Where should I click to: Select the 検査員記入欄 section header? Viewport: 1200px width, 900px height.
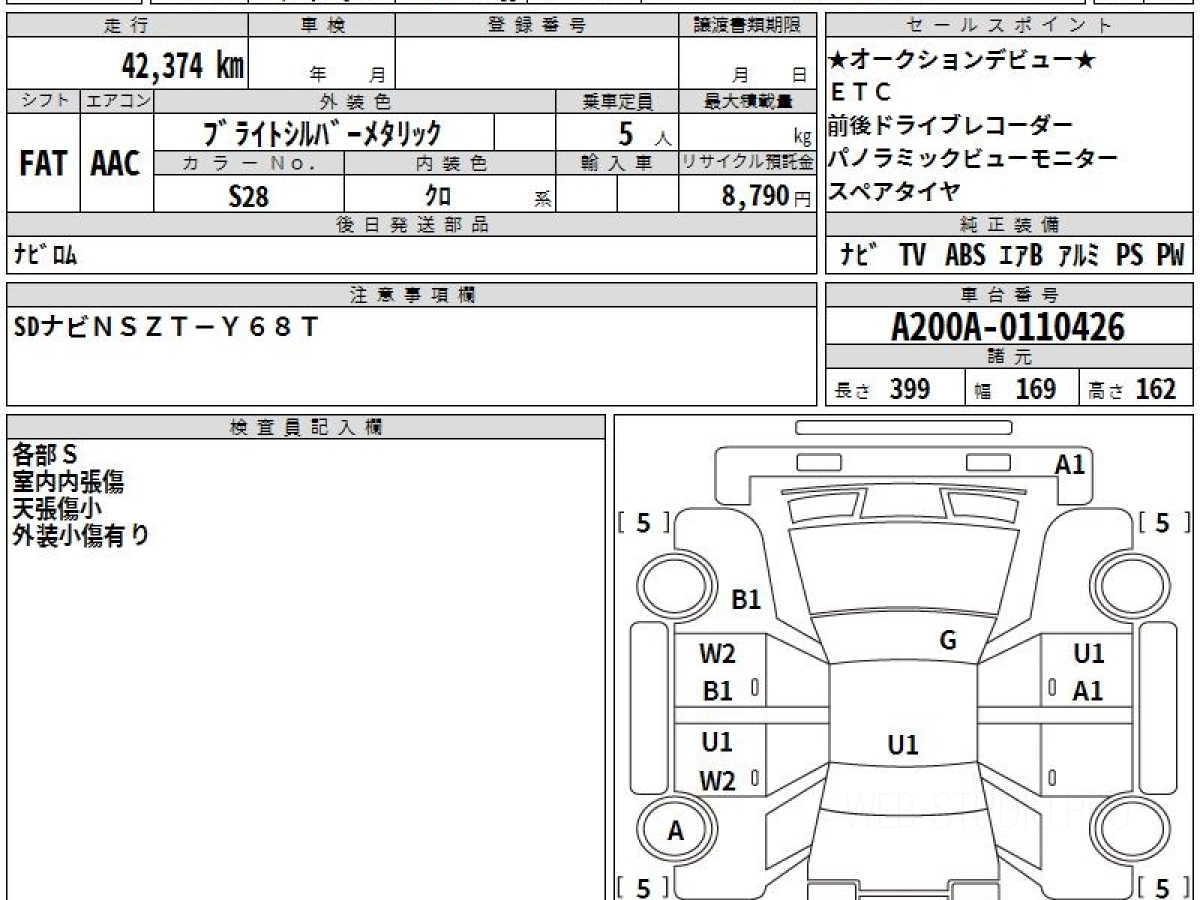tap(306, 427)
